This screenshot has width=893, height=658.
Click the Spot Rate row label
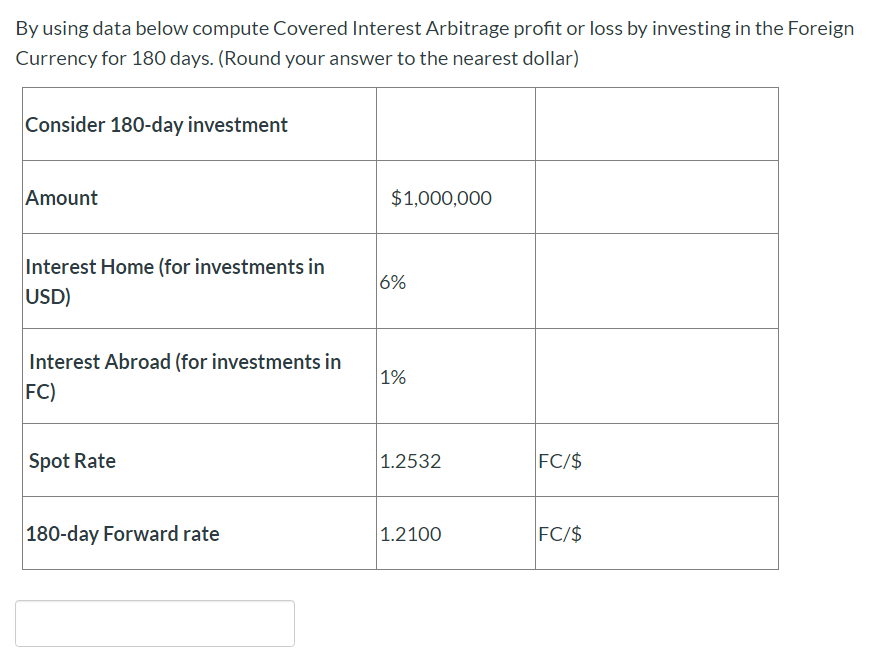pos(72,460)
